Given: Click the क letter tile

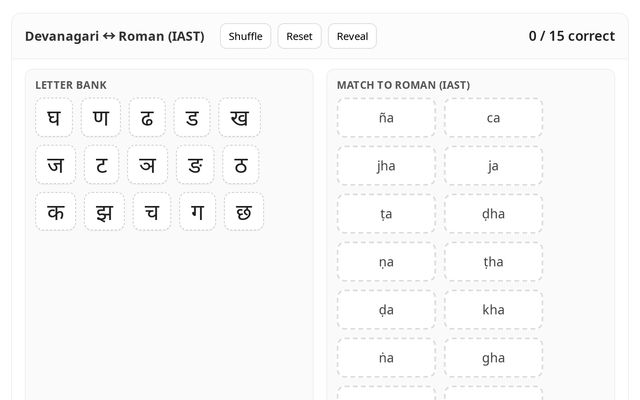Looking at the screenshot, I should coord(55,212).
